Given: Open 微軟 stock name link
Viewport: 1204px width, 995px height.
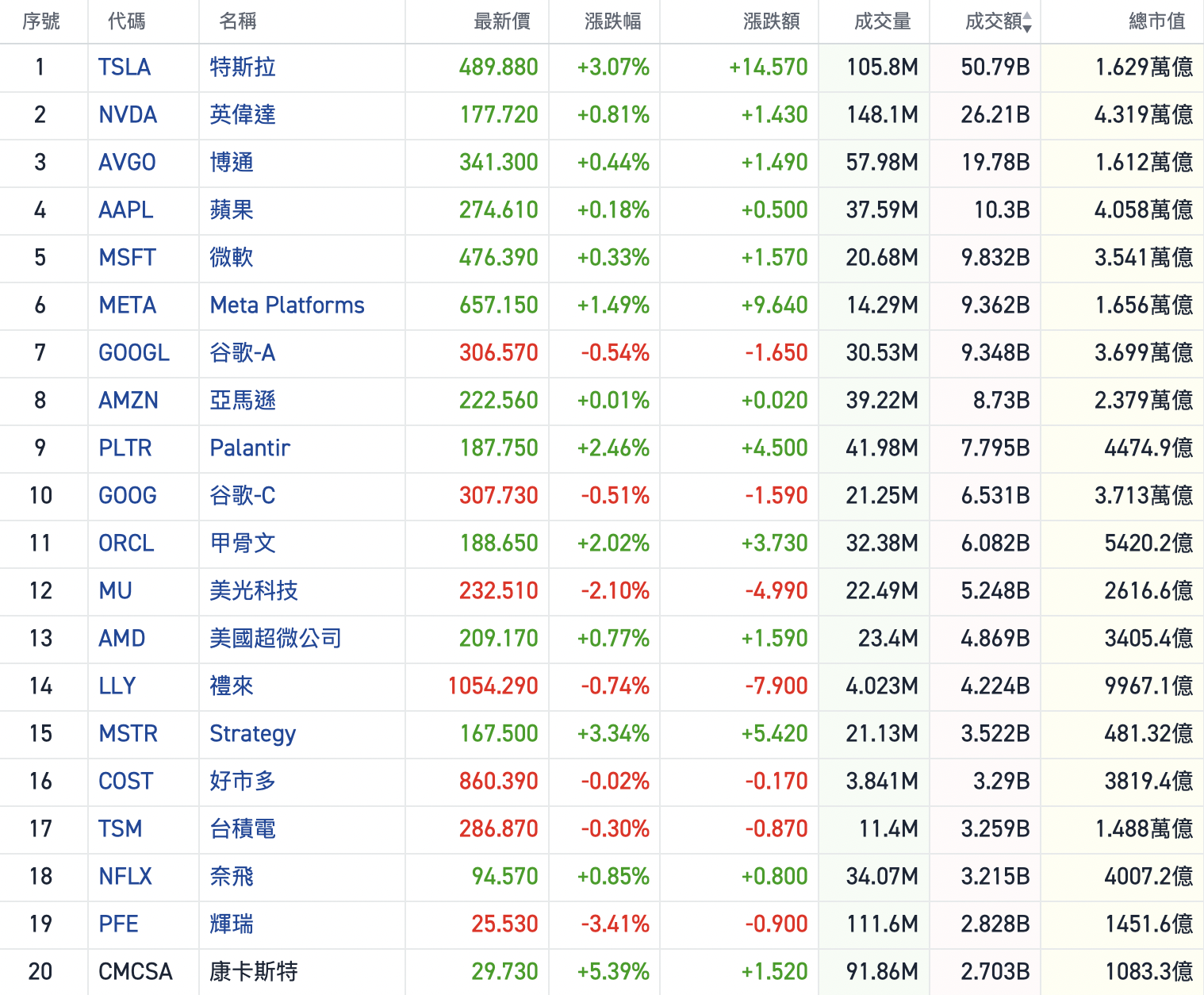Looking at the screenshot, I should [x=232, y=258].
